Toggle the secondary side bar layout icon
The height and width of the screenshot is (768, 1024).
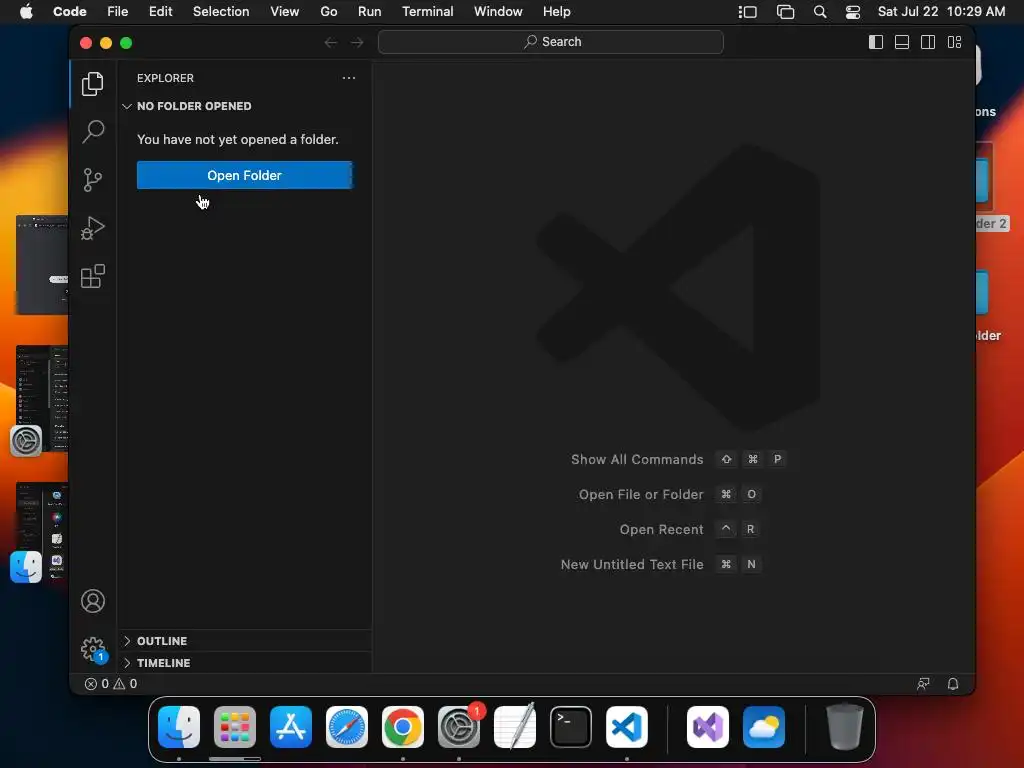(927, 42)
